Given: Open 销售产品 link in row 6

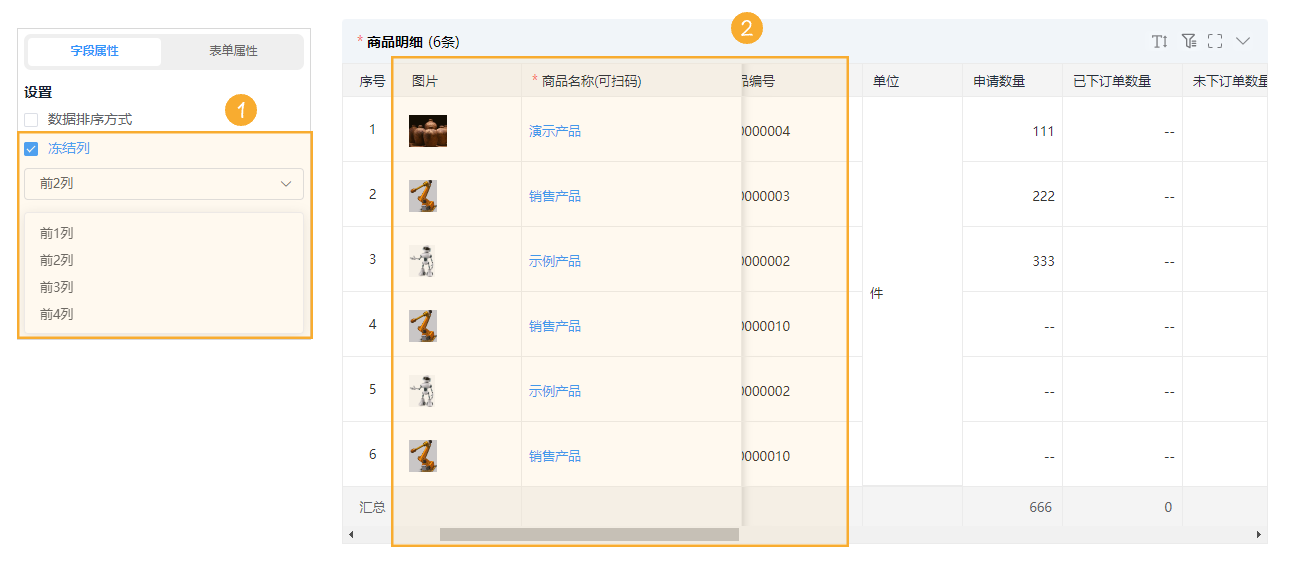Looking at the screenshot, I should click(555, 456).
